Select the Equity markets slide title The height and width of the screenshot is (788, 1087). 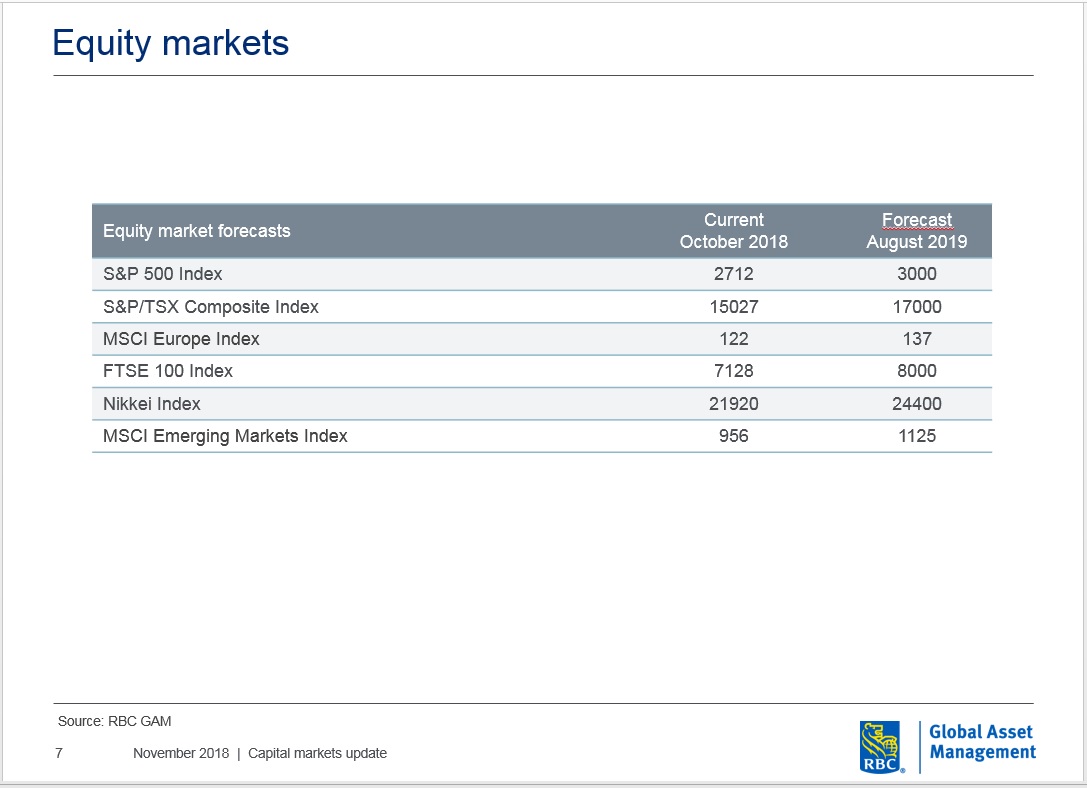[x=170, y=43]
